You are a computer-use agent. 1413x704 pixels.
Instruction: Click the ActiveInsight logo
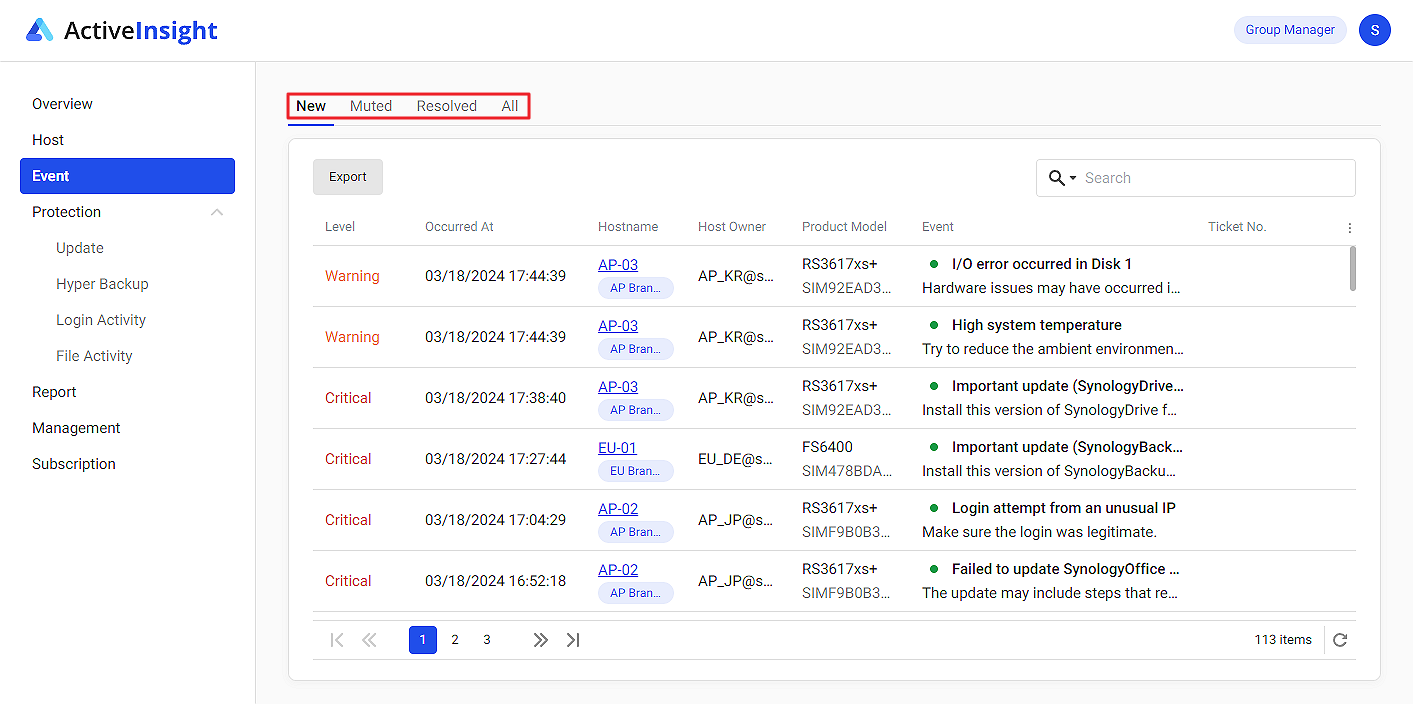point(120,30)
